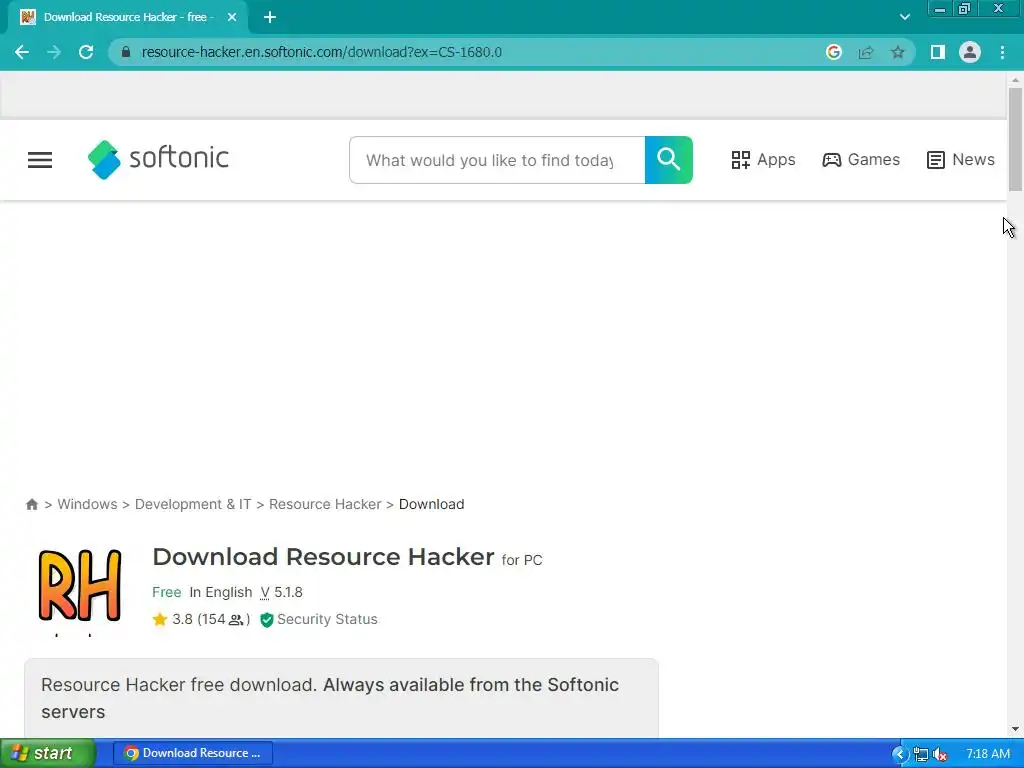
Task: Click the vertical scrollbar thumb
Action: coord(1015,139)
